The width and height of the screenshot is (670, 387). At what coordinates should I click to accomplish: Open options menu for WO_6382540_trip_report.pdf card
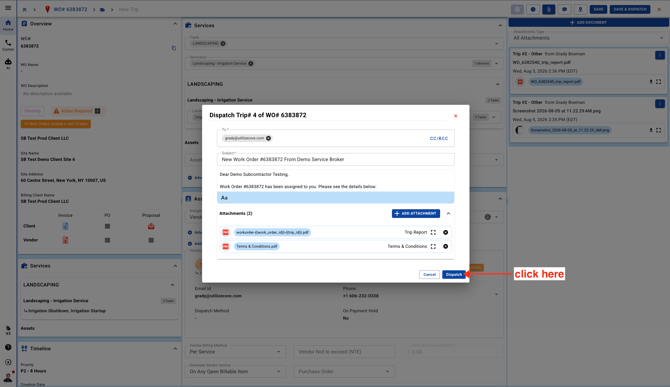(x=660, y=55)
